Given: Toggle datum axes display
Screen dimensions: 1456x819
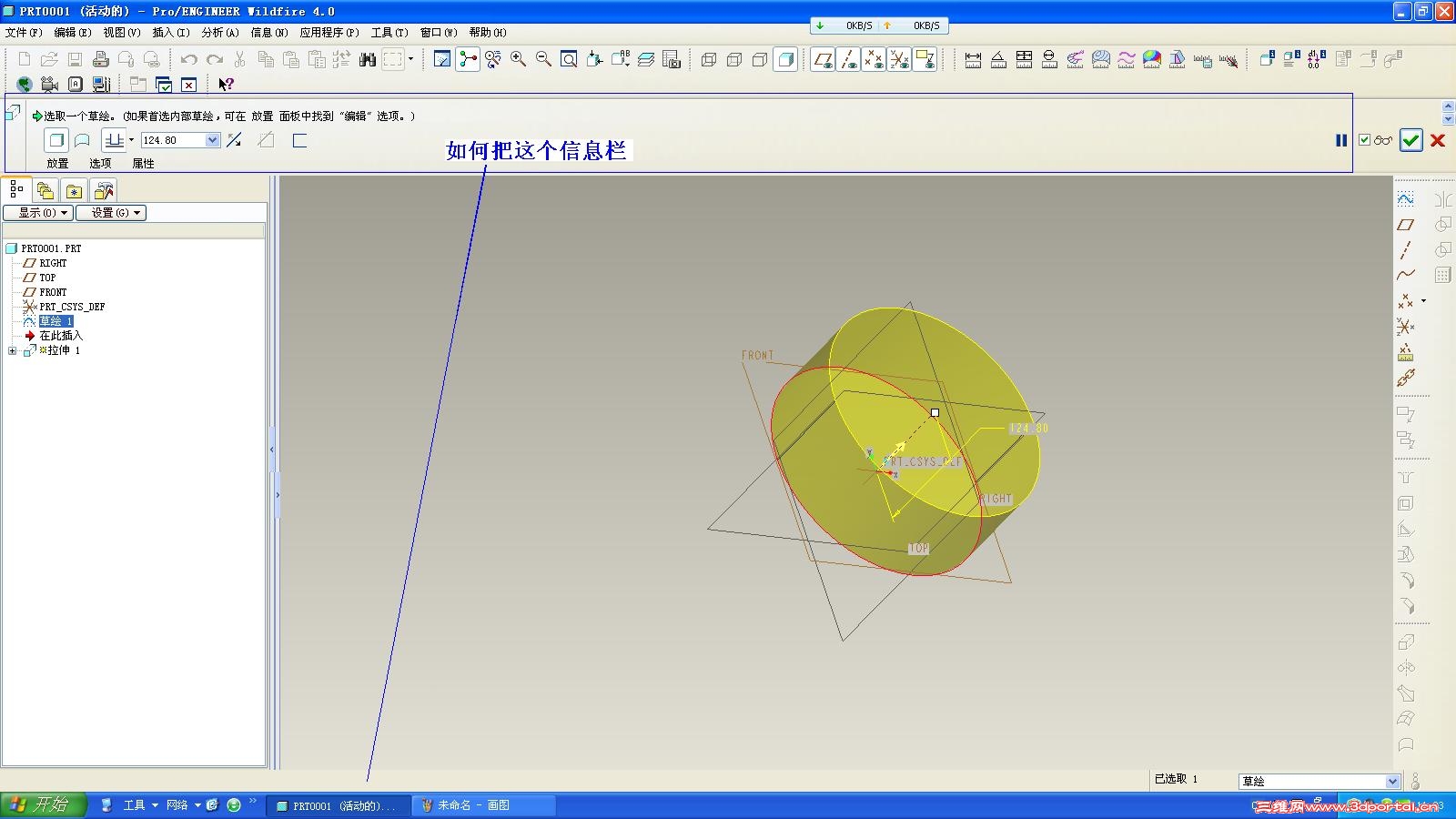Looking at the screenshot, I should point(848,59).
